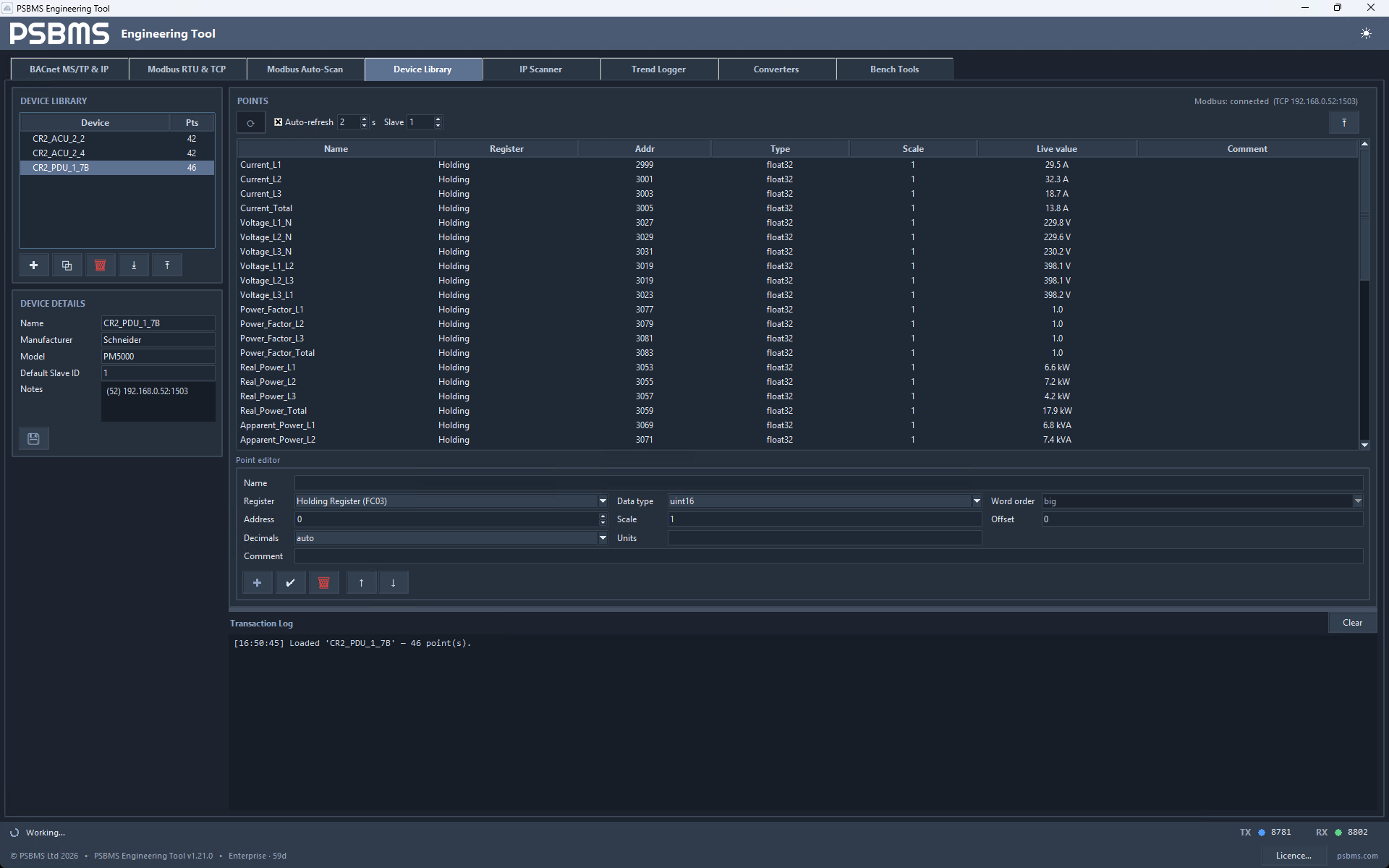The image size is (1389, 868).
Task: Click the Scale input field
Action: (x=824, y=519)
